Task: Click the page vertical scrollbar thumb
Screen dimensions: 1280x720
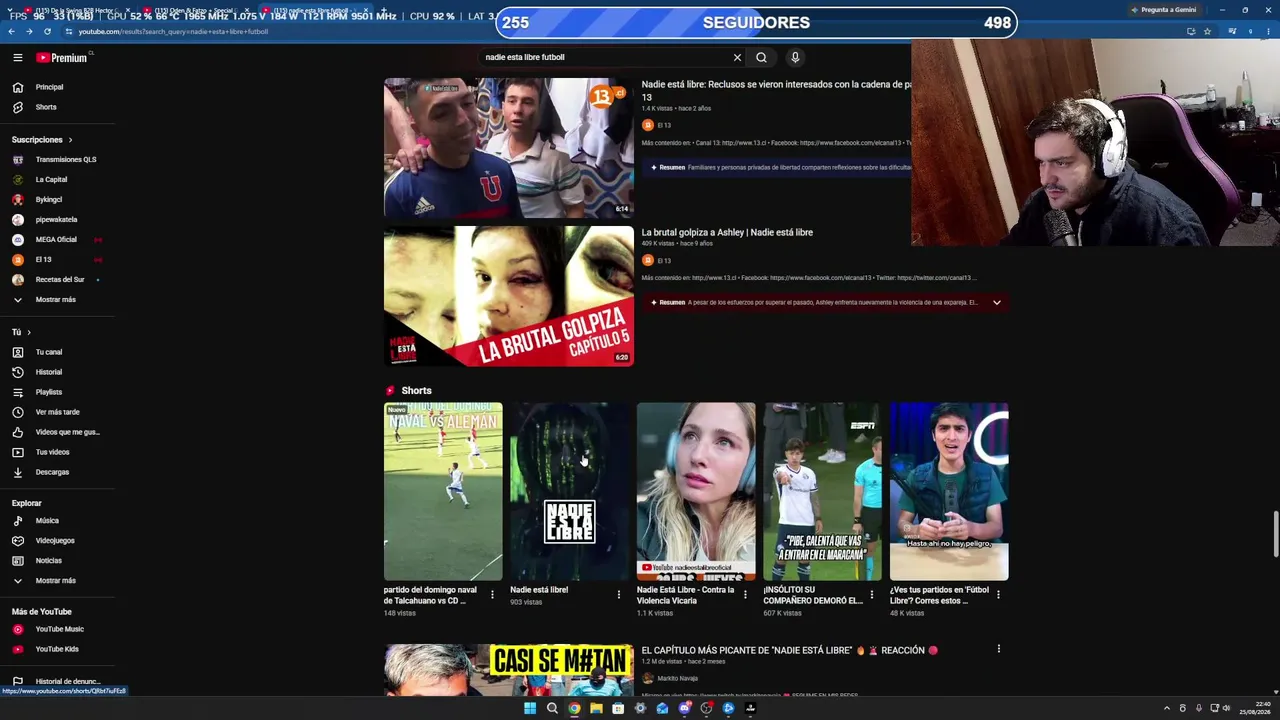Action: click(x=1275, y=535)
